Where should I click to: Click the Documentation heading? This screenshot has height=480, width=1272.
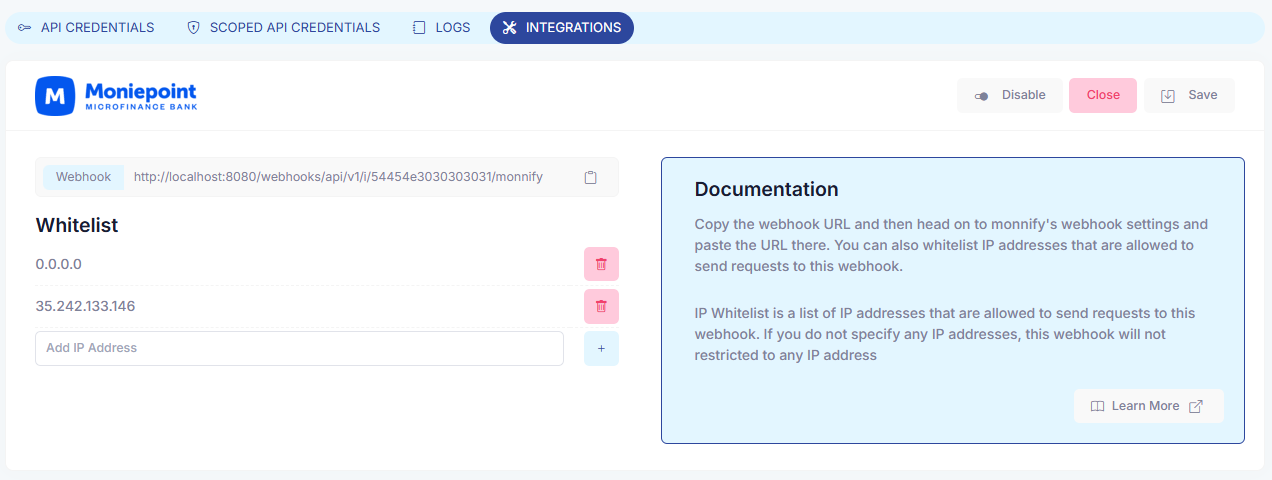click(x=766, y=189)
